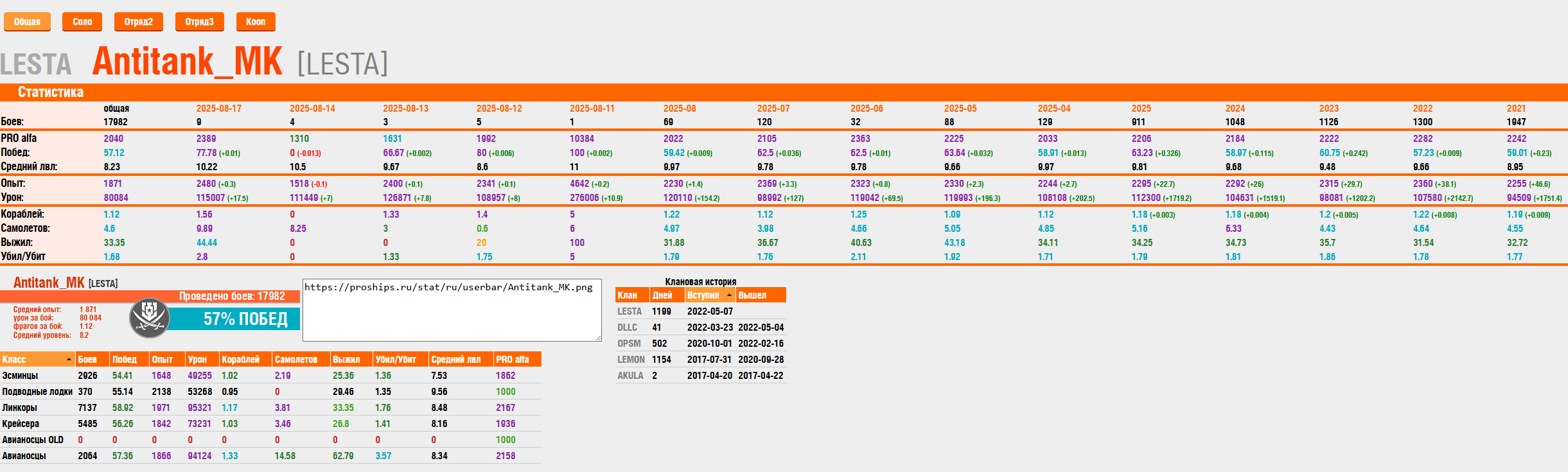Open the 2025-08-12 date column

(499, 109)
